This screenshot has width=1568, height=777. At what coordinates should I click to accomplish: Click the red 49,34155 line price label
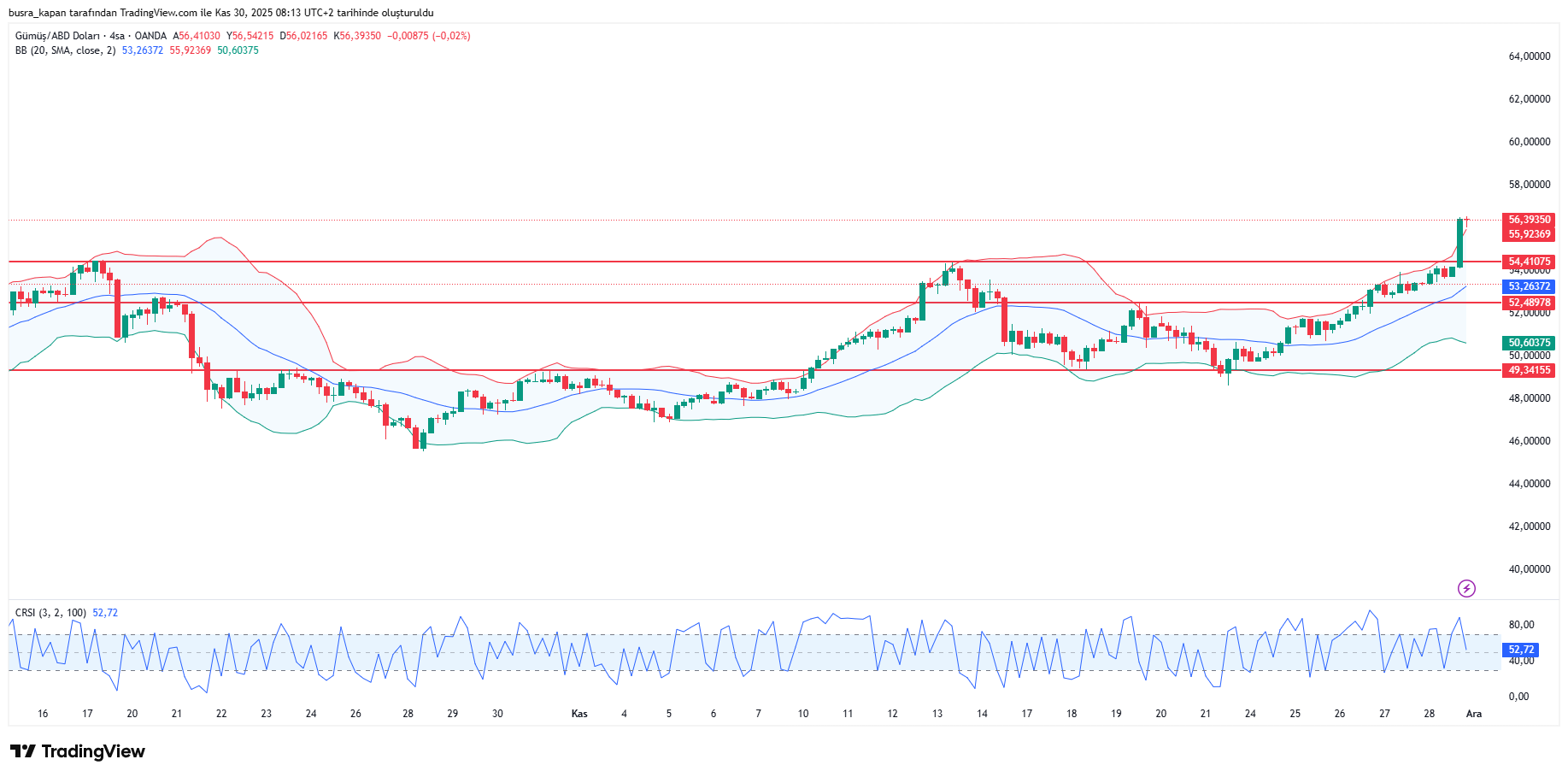click(x=1529, y=370)
